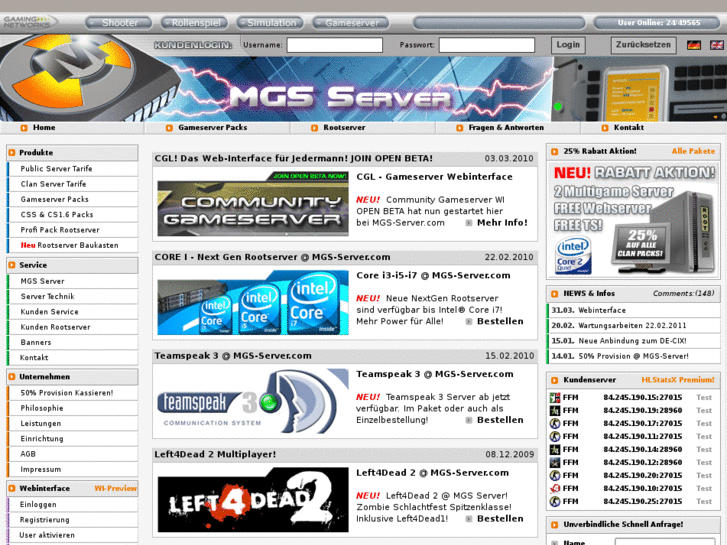Open Philosophie sidebar link

(42, 408)
